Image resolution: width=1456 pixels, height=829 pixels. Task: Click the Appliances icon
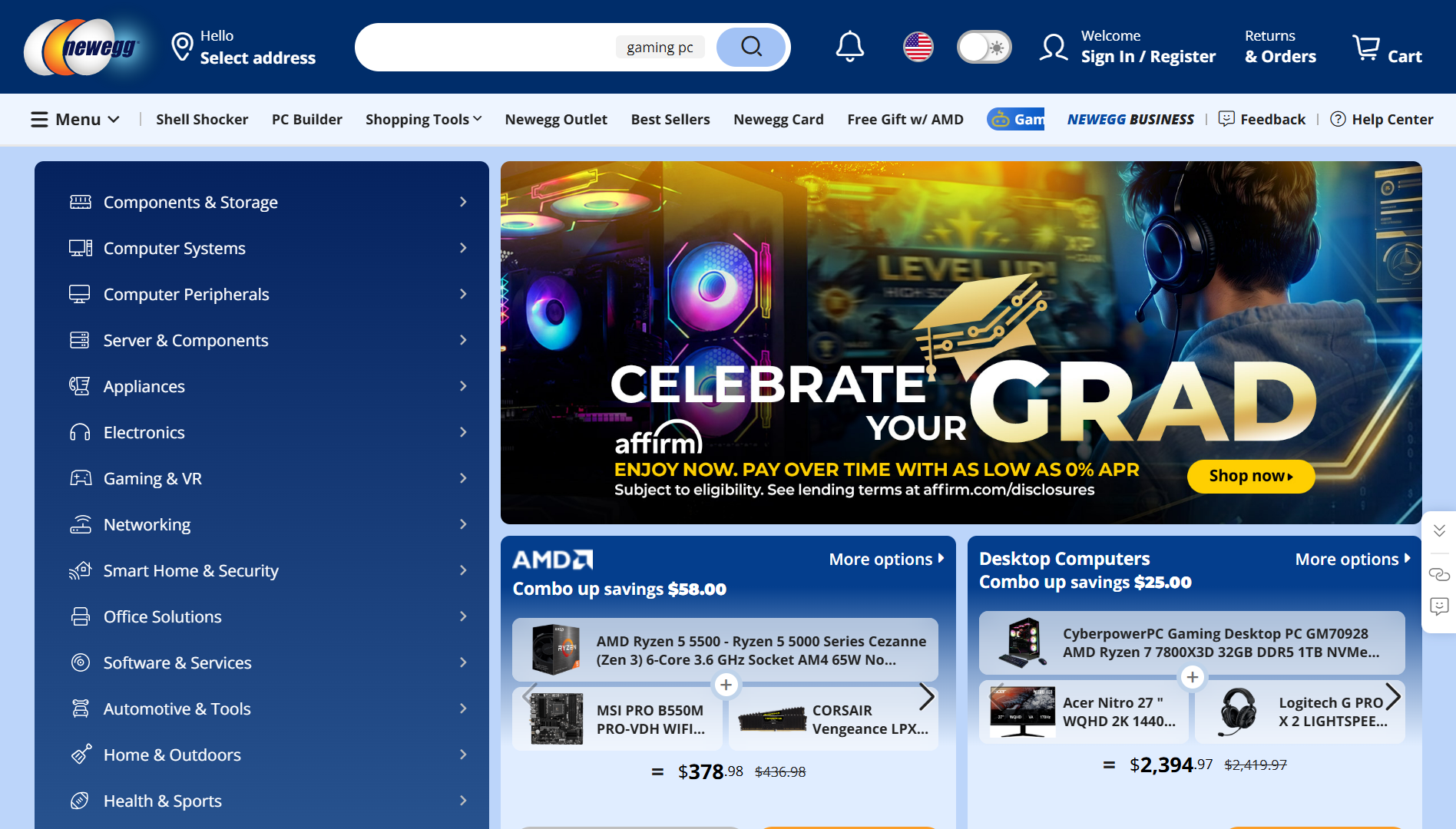point(80,386)
